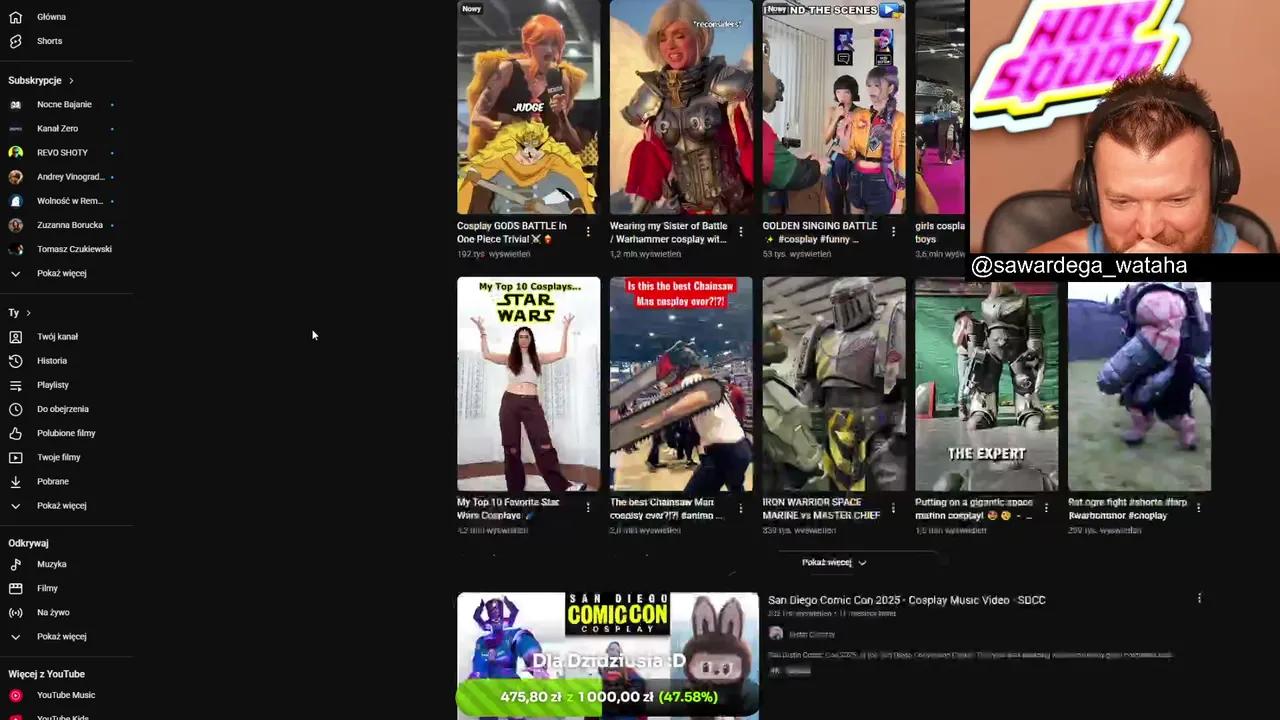1280x720 pixels.
Task: Open IRON WARRIOR SPACE MARINE vs MASTER CHIEF title
Action: (821, 509)
